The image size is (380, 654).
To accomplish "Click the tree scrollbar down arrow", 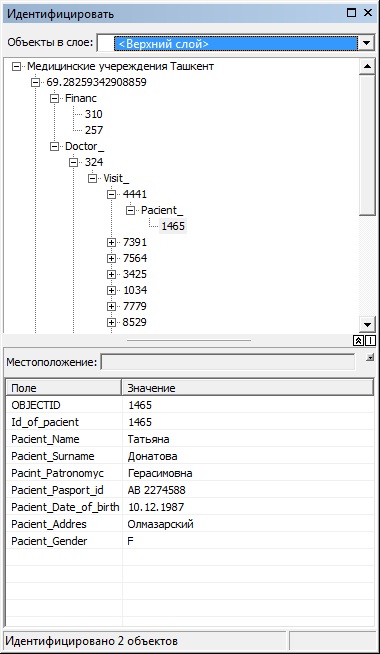I will tap(367, 324).
